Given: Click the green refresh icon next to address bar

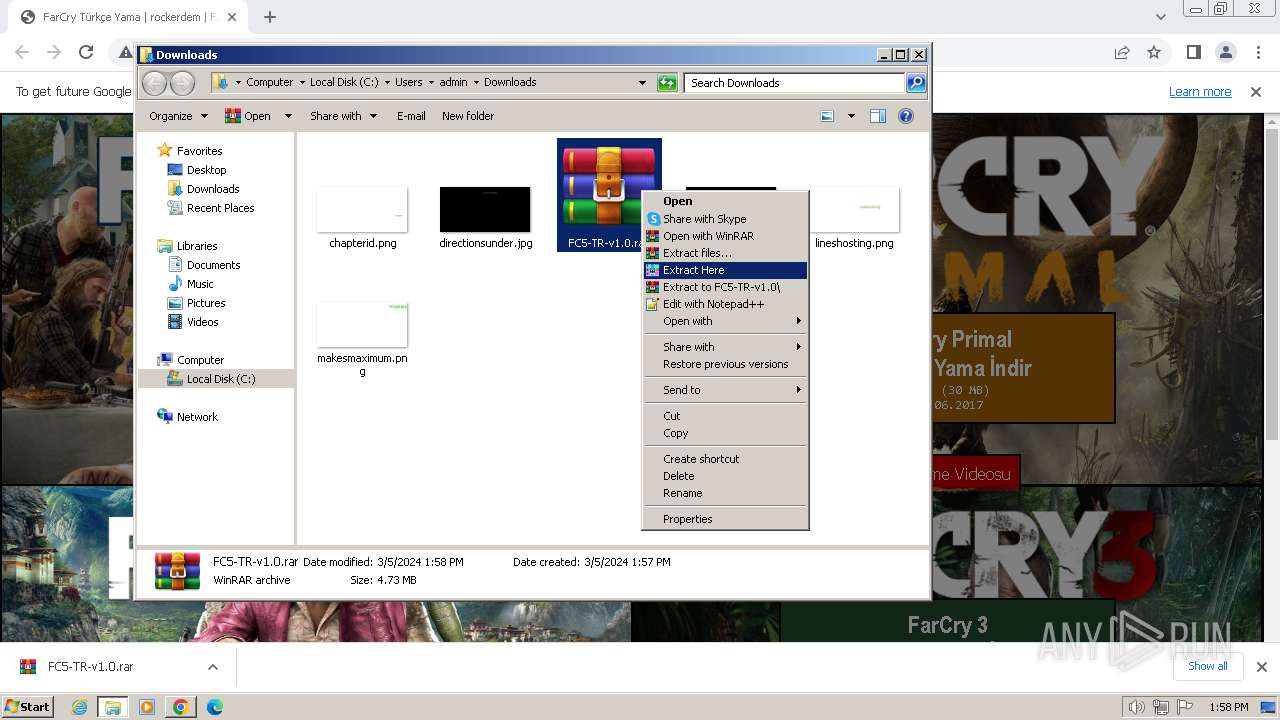Looking at the screenshot, I should pyautogui.click(x=667, y=83).
